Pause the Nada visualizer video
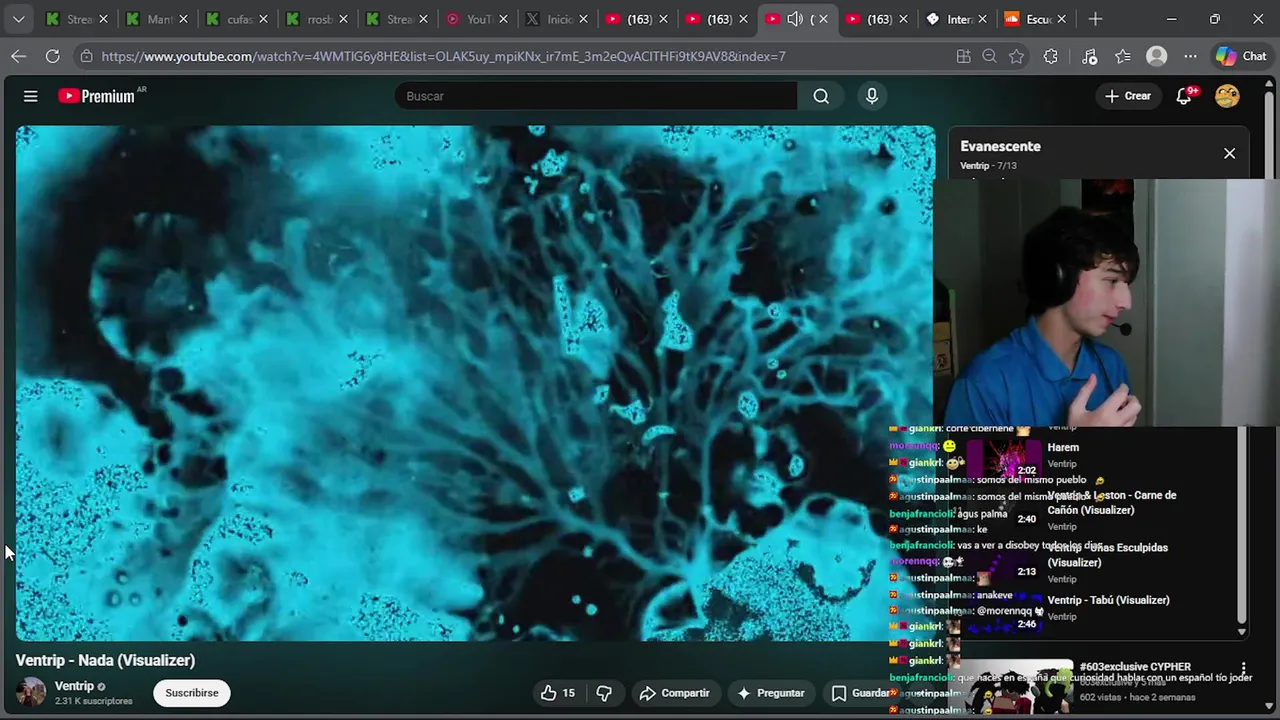1280x720 pixels. pyautogui.click(x=475, y=383)
